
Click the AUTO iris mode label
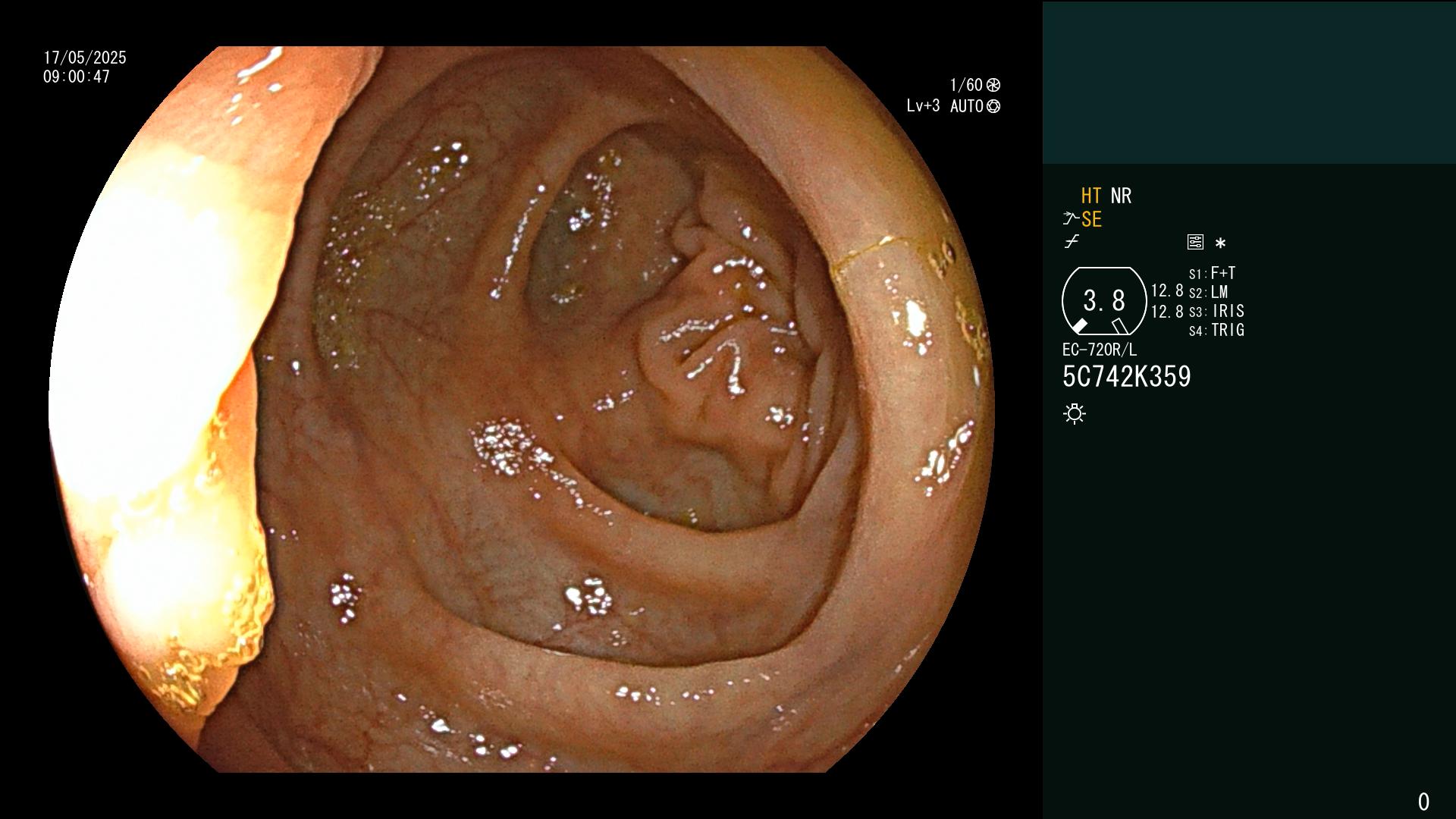click(967, 106)
